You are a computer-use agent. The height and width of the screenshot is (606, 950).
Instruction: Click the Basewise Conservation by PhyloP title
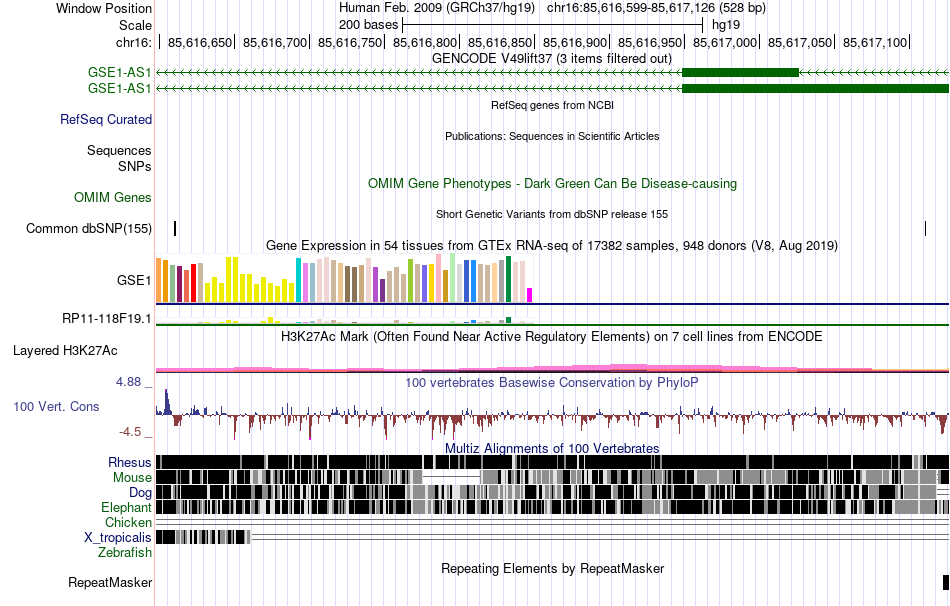click(x=552, y=382)
